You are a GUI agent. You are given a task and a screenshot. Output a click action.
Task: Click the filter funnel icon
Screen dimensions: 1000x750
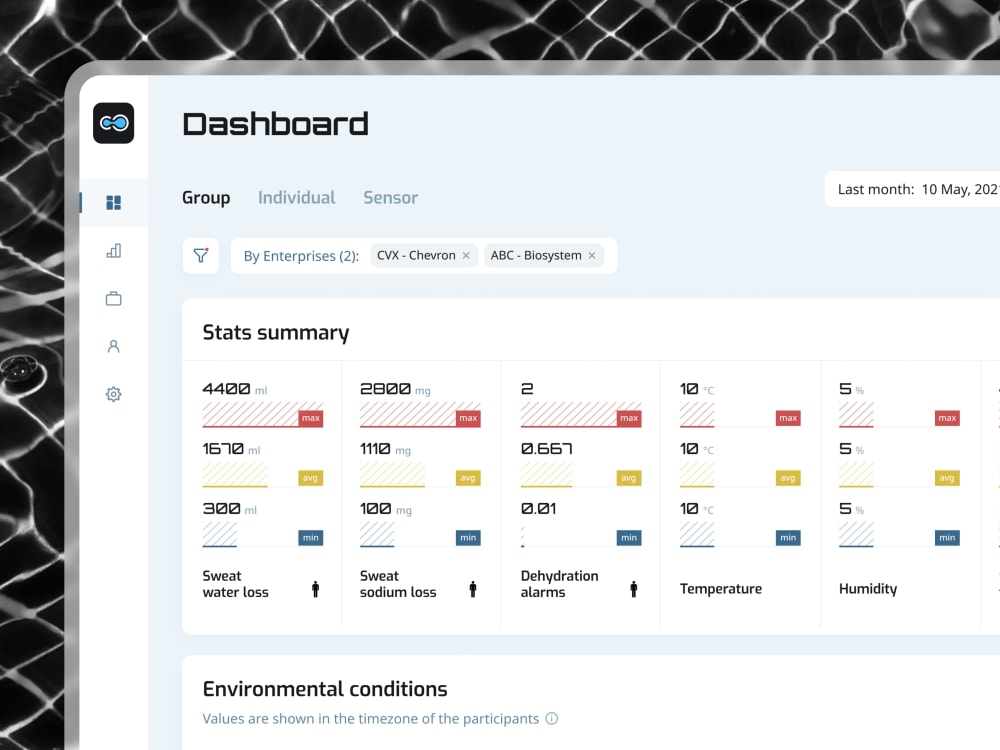[201, 256]
